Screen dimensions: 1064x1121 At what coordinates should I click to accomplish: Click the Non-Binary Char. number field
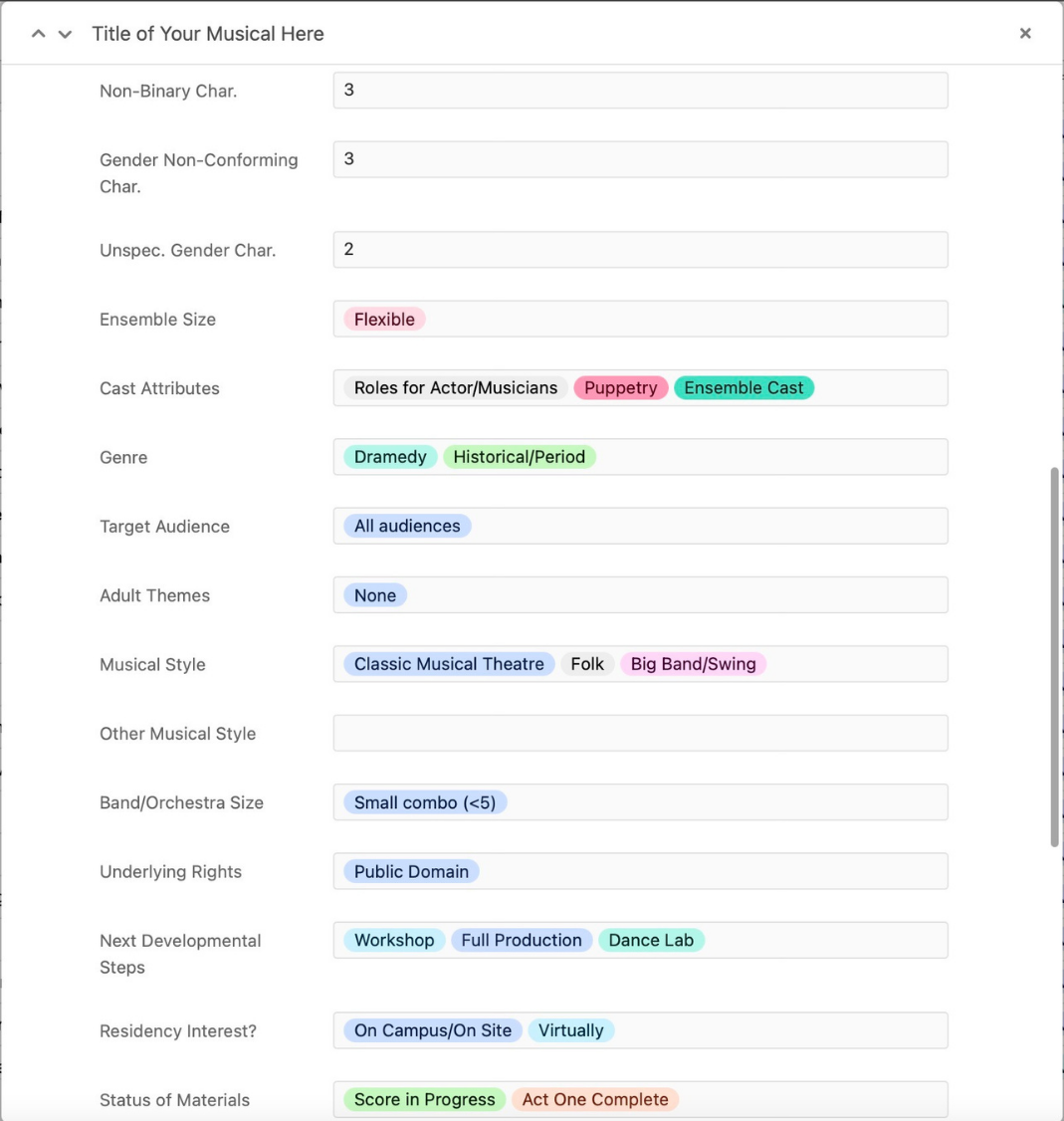pos(640,91)
